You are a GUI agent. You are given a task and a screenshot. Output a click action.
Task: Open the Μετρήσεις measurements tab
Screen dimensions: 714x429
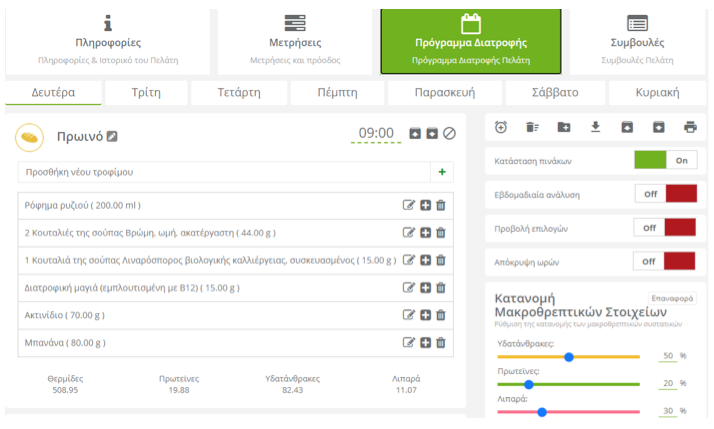pos(295,41)
